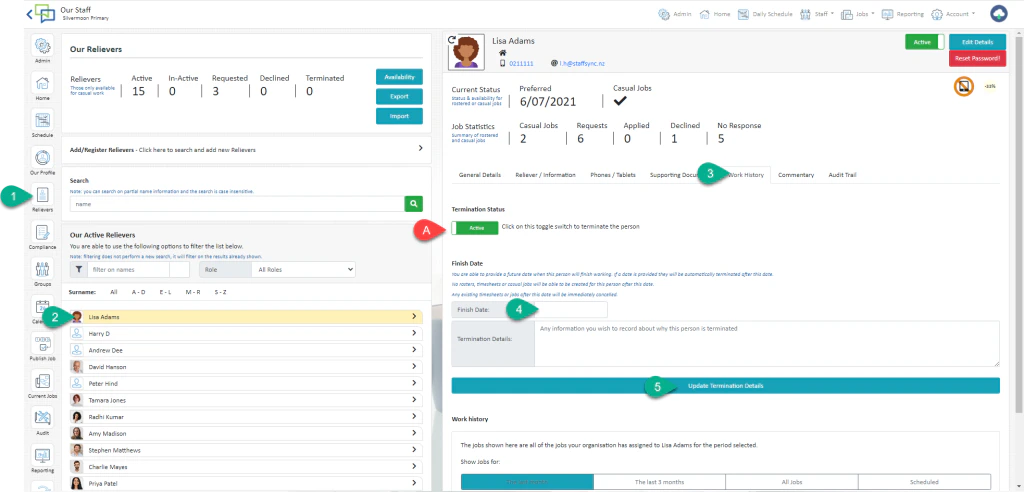The width and height of the screenshot is (1024, 492).
Task: Open Reporting from top navigation bar
Action: click(903, 14)
